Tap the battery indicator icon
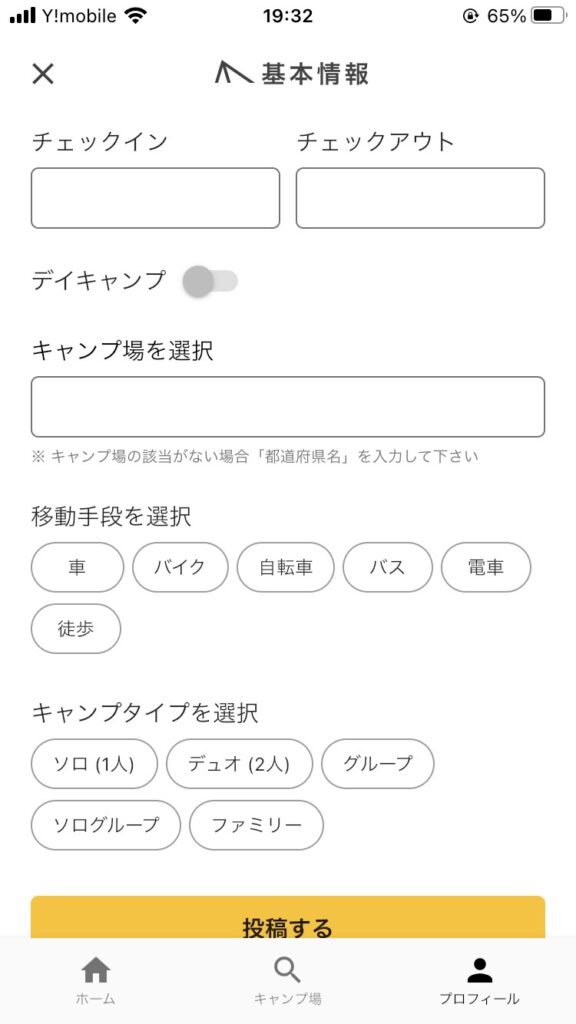Screen dimensions: 576x1024 click(548, 16)
